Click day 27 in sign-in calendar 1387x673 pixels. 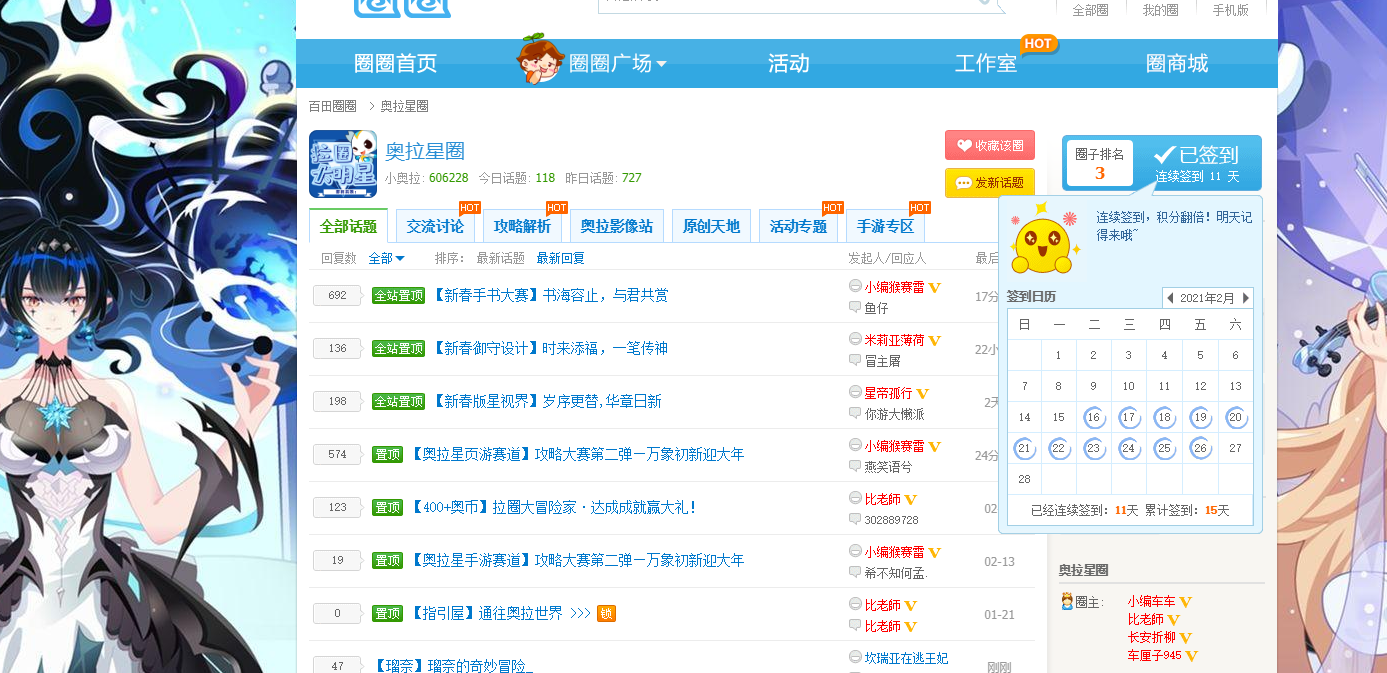[1235, 448]
